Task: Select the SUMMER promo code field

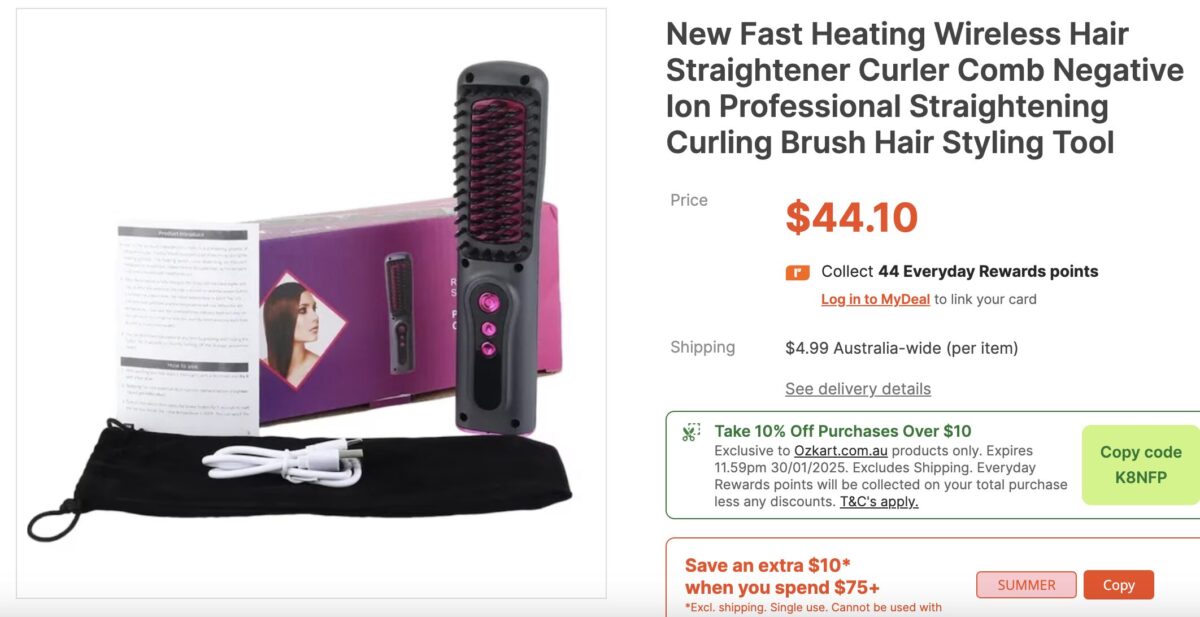Action: pos(1026,585)
